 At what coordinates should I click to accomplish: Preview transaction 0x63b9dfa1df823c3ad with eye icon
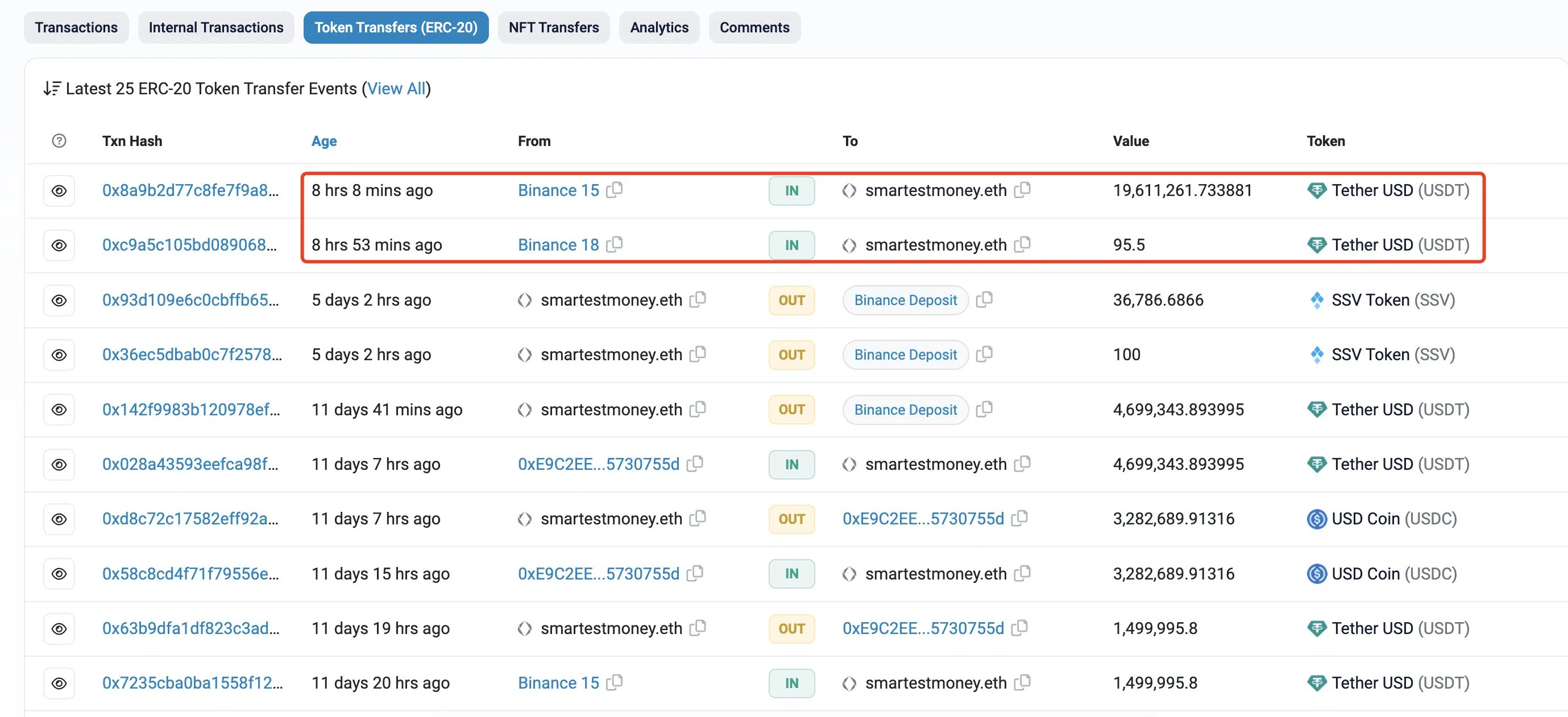59,629
